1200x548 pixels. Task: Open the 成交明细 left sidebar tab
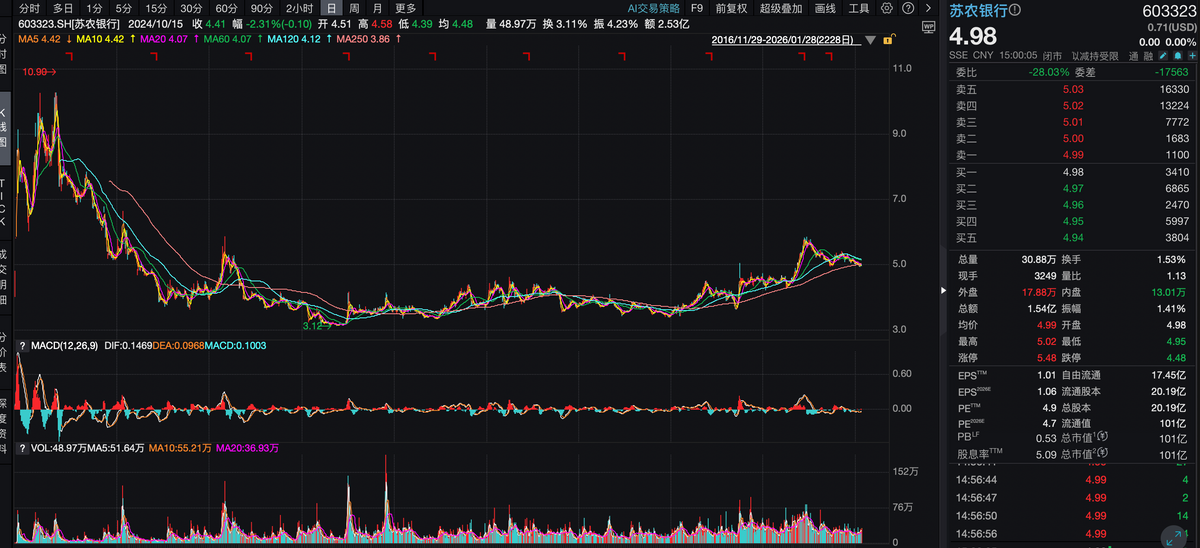click(3, 277)
